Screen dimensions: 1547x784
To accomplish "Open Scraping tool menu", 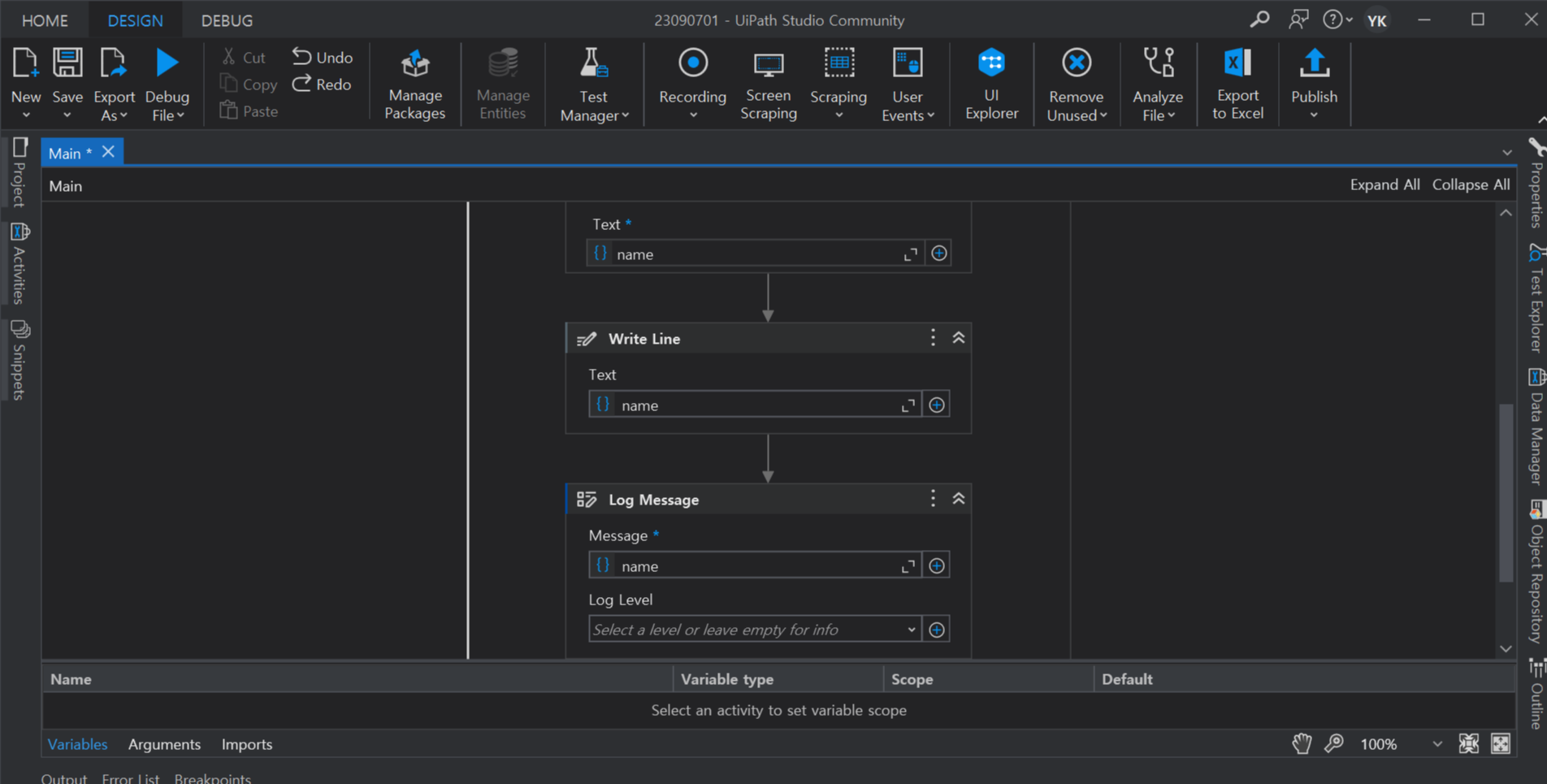I will pyautogui.click(x=838, y=84).
